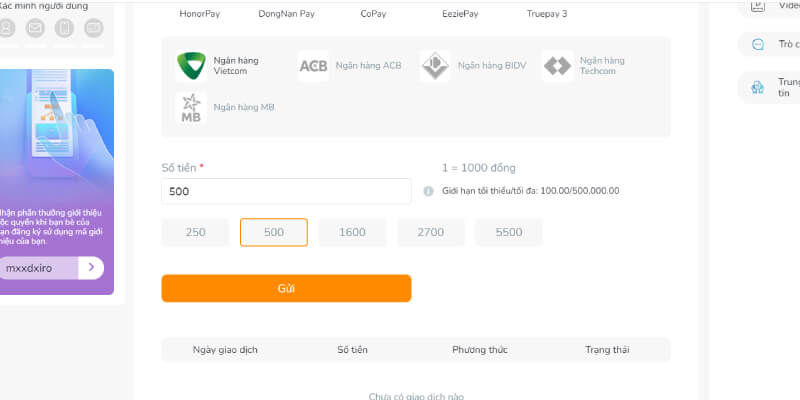Switch to the HonorPay payment tab
Viewport: 800px width, 400px height.
[x=199, y=14]
